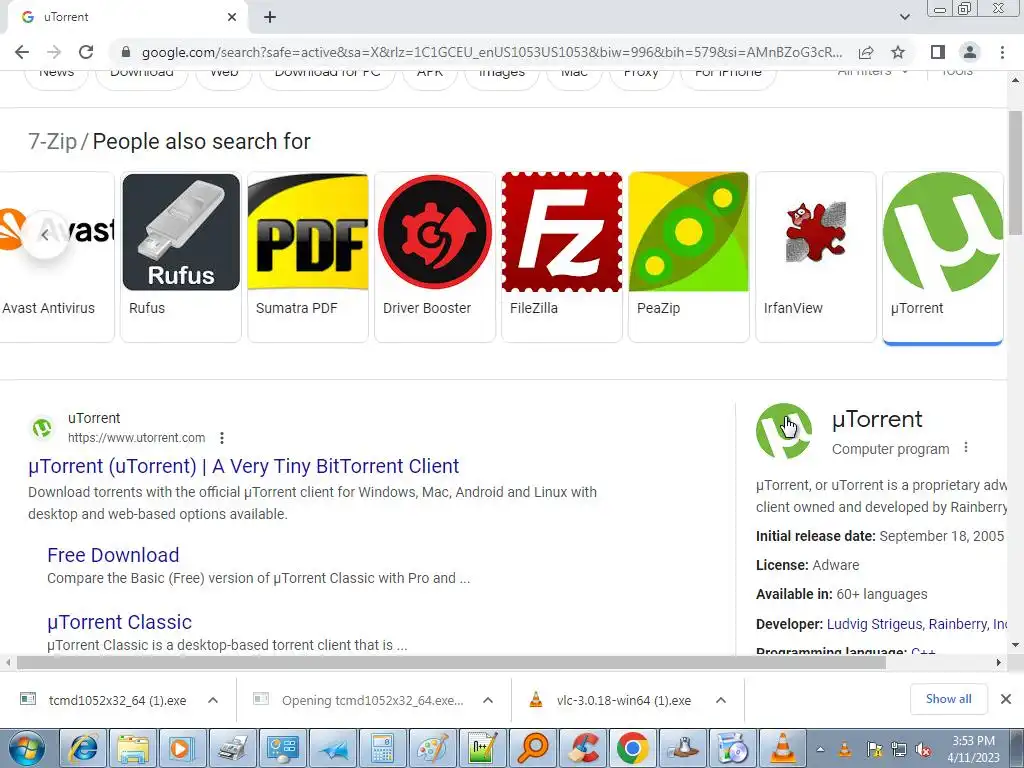
Task: Slide the carousel to the previous items
Action: pyautogui.click(x=45, y=234)
